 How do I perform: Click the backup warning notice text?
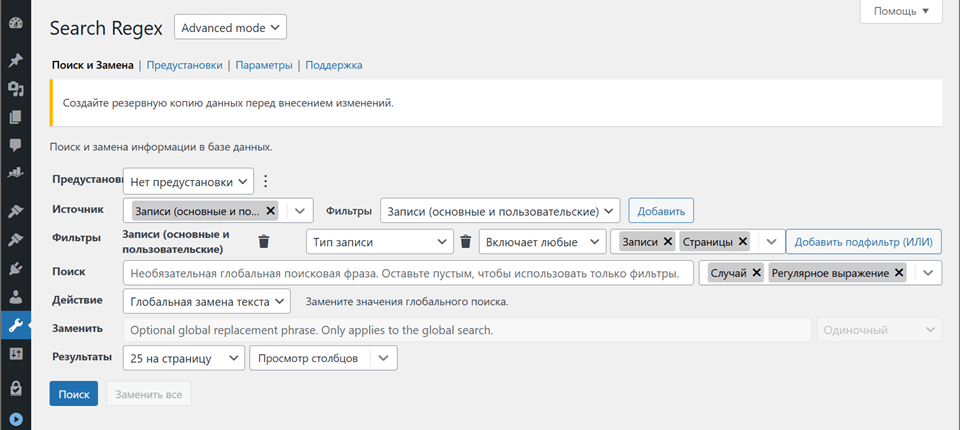(x=228, y=103)
